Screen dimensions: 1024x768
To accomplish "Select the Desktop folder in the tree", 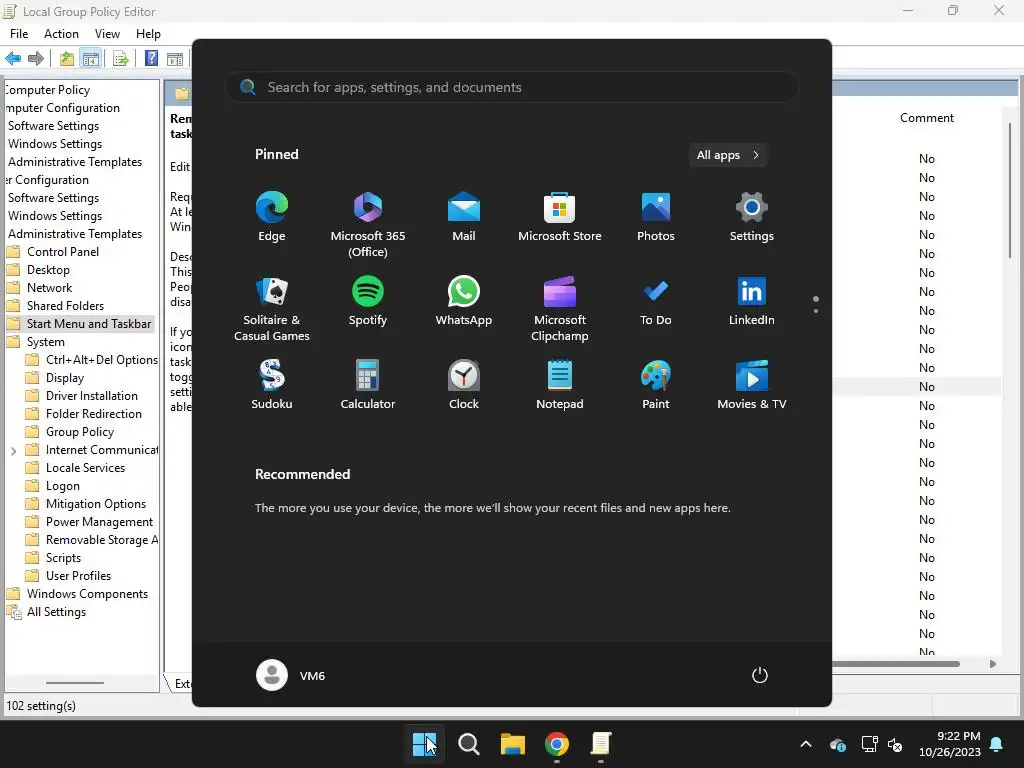I will pyautogui.click(x=48, y=270).
